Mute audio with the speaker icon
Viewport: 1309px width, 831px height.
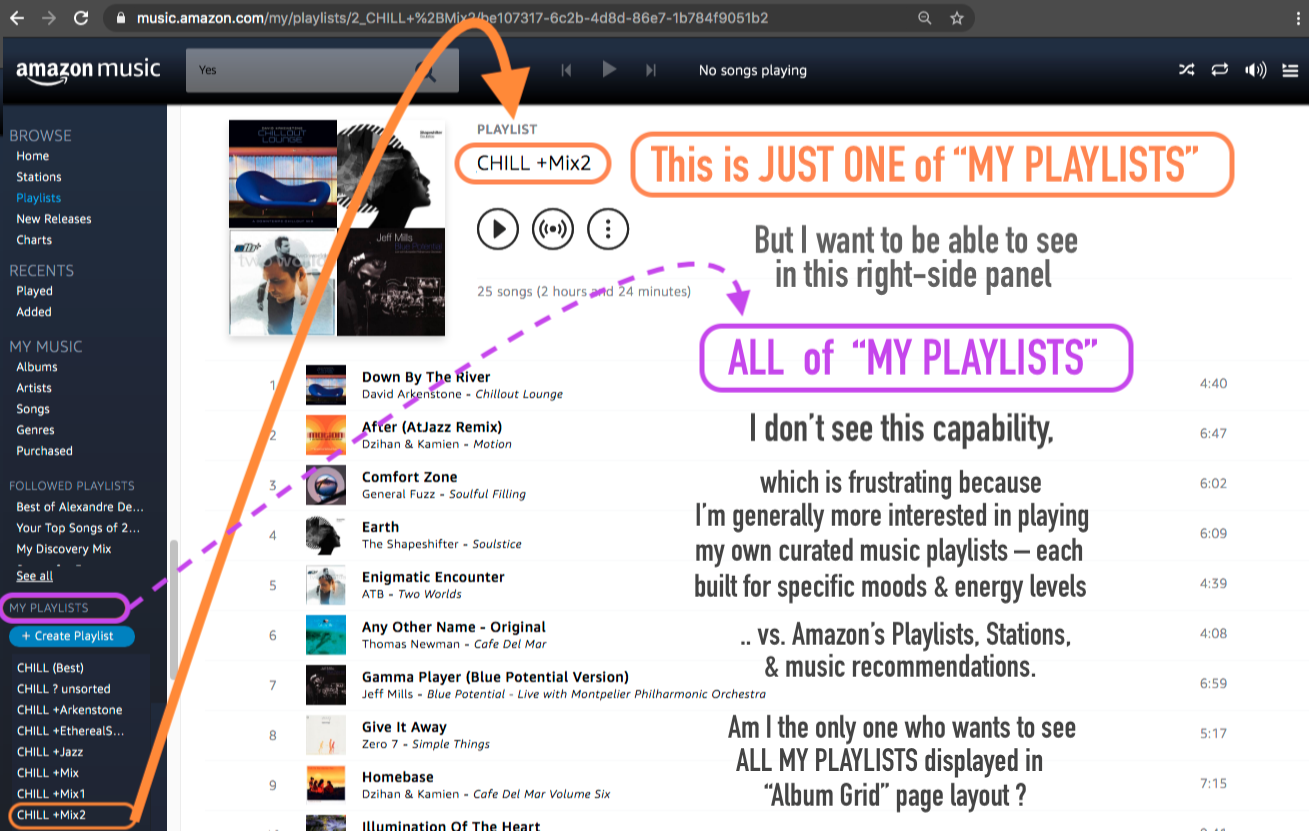tap(1255, 70)
